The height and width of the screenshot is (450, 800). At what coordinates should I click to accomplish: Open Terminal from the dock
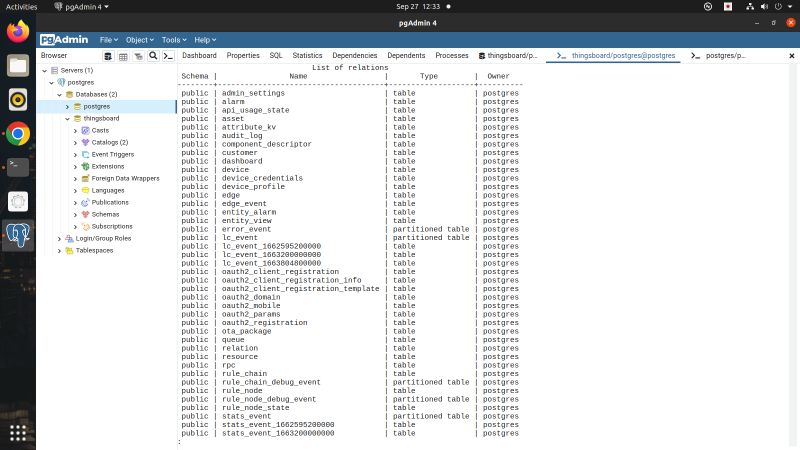pos(18,167)
